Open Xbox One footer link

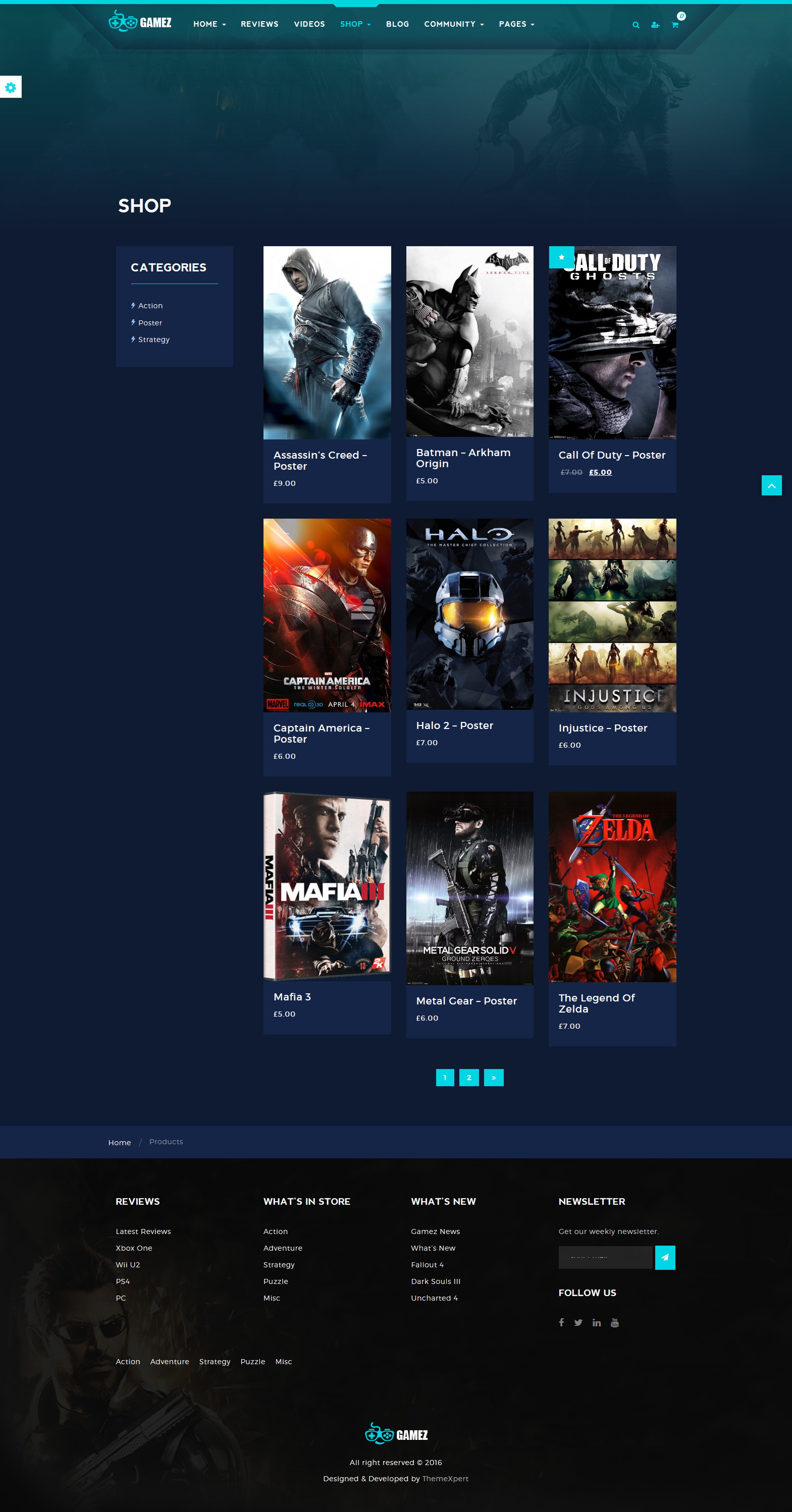(134, 1248)
